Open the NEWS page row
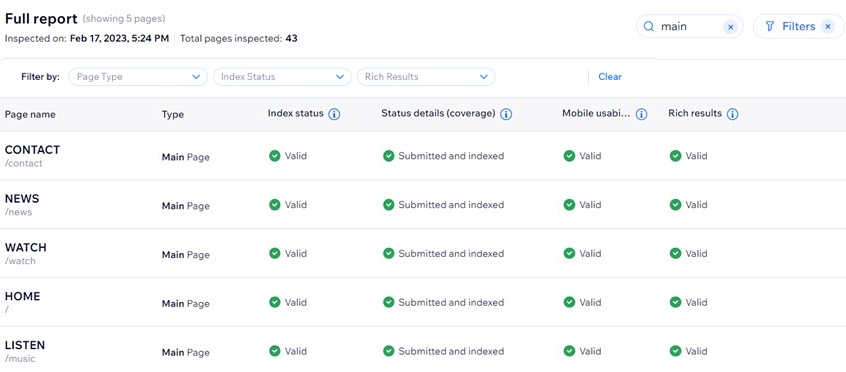The height and width of the screenshot is (372, 846). pos(423,205)
